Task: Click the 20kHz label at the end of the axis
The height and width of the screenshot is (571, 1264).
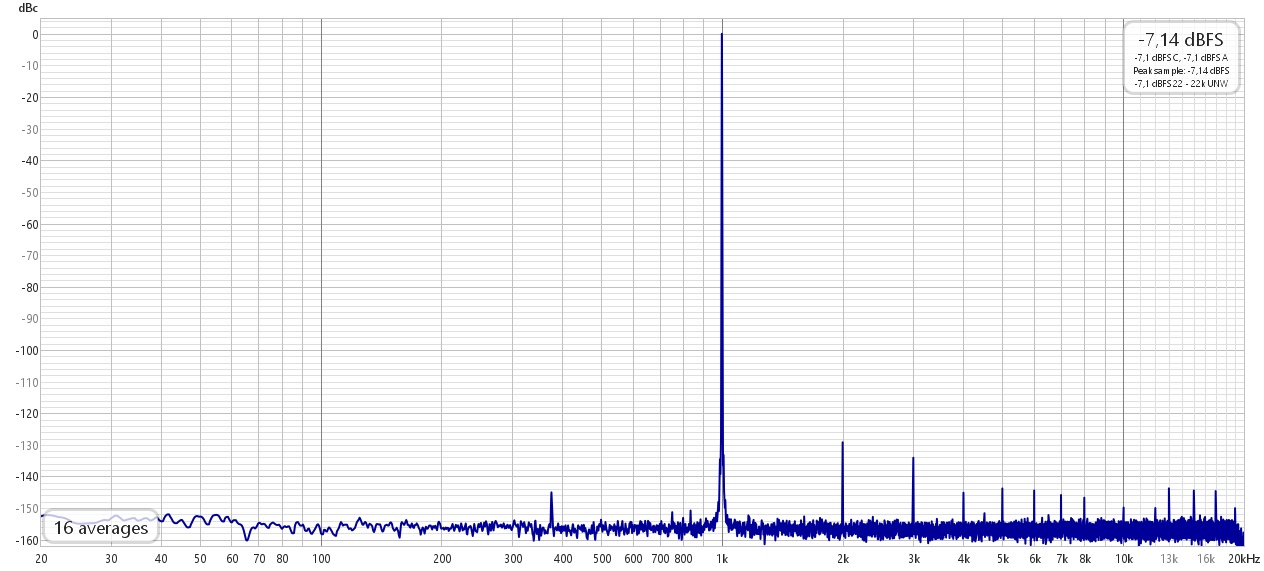Action: point(1243,559)
